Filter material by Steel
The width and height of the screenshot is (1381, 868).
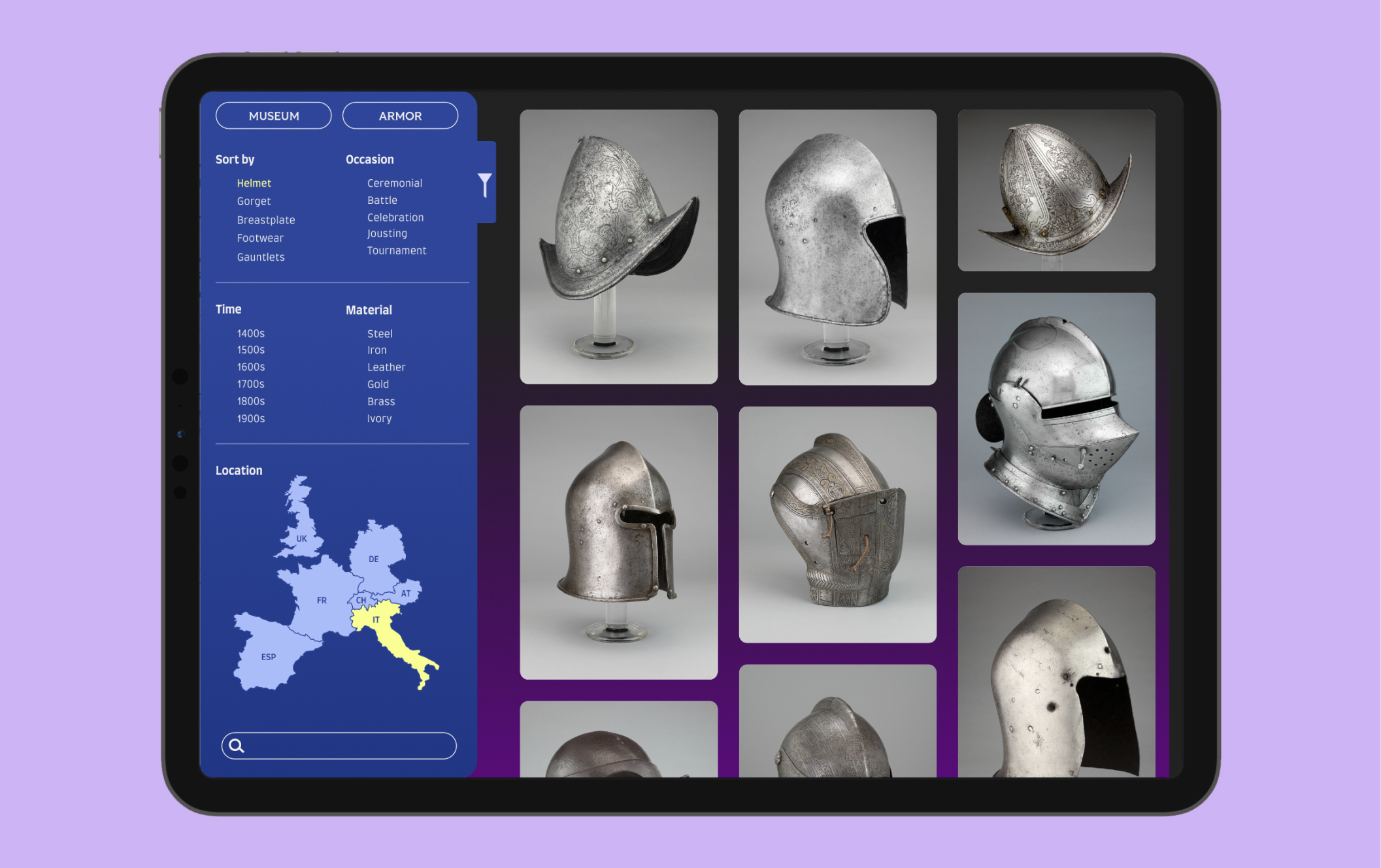click(x=380, y=333)
